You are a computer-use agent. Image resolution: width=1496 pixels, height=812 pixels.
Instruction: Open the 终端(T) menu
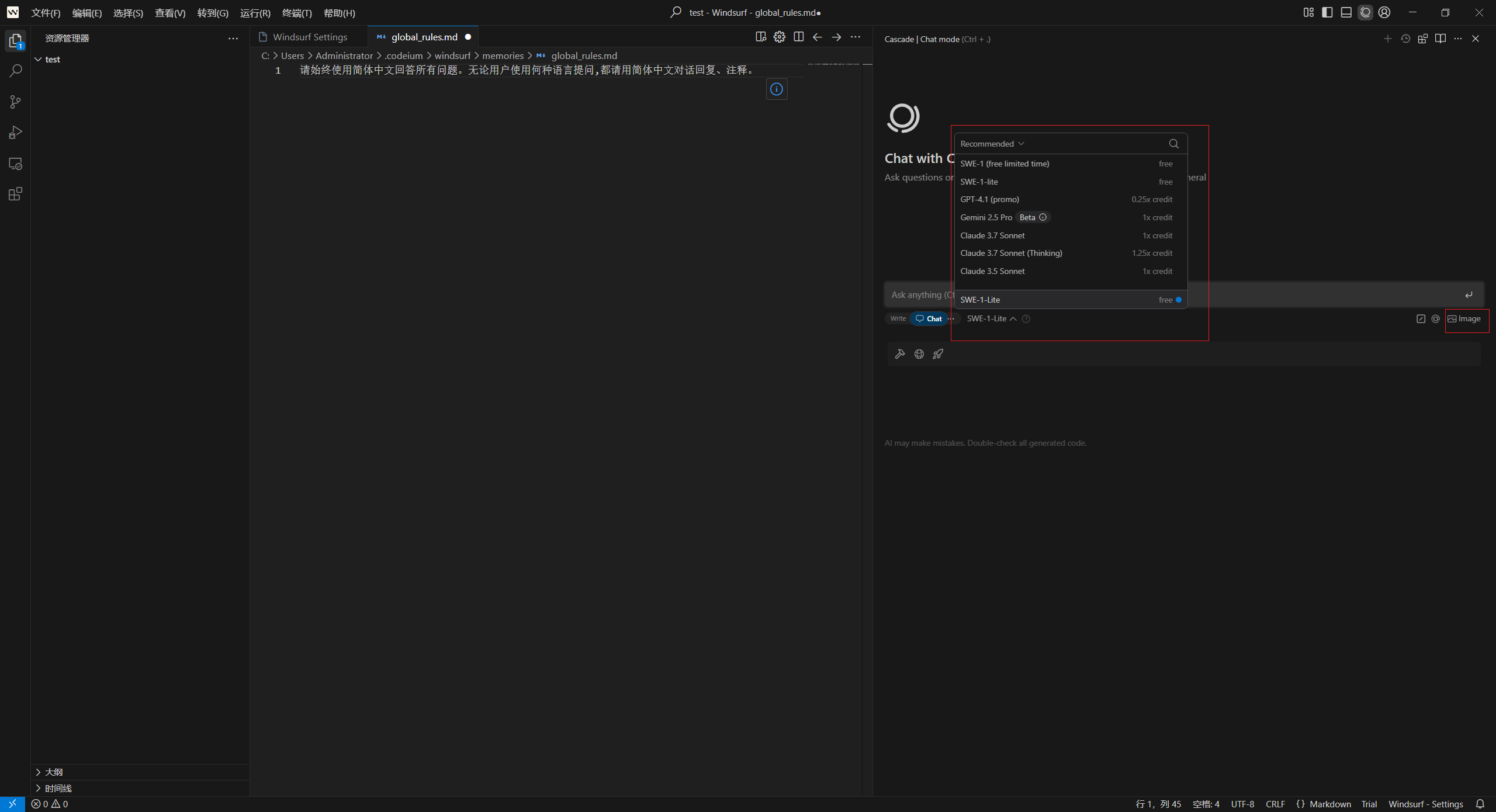coord(297,13)
